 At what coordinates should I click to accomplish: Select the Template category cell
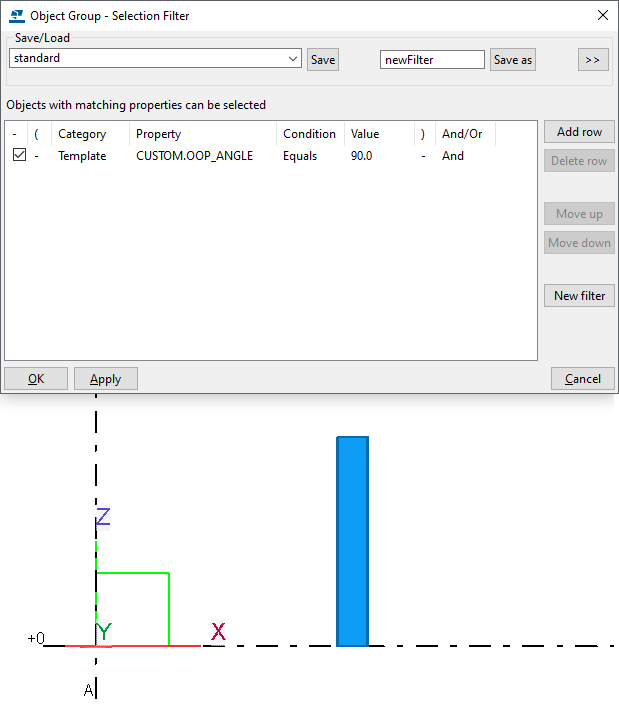pyautogui.click(x=82, y=156)
